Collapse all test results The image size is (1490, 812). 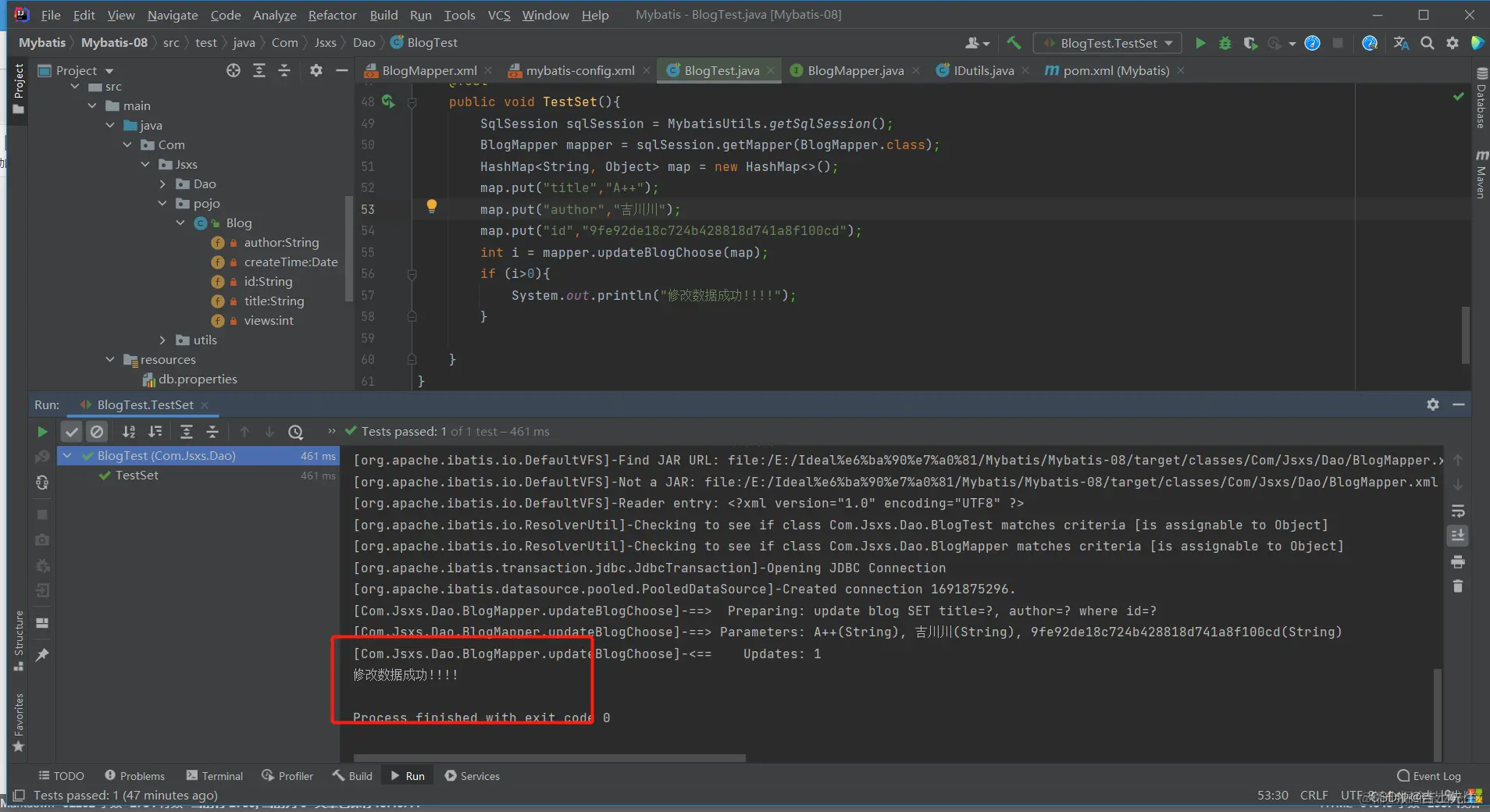[x=212, y=432]
